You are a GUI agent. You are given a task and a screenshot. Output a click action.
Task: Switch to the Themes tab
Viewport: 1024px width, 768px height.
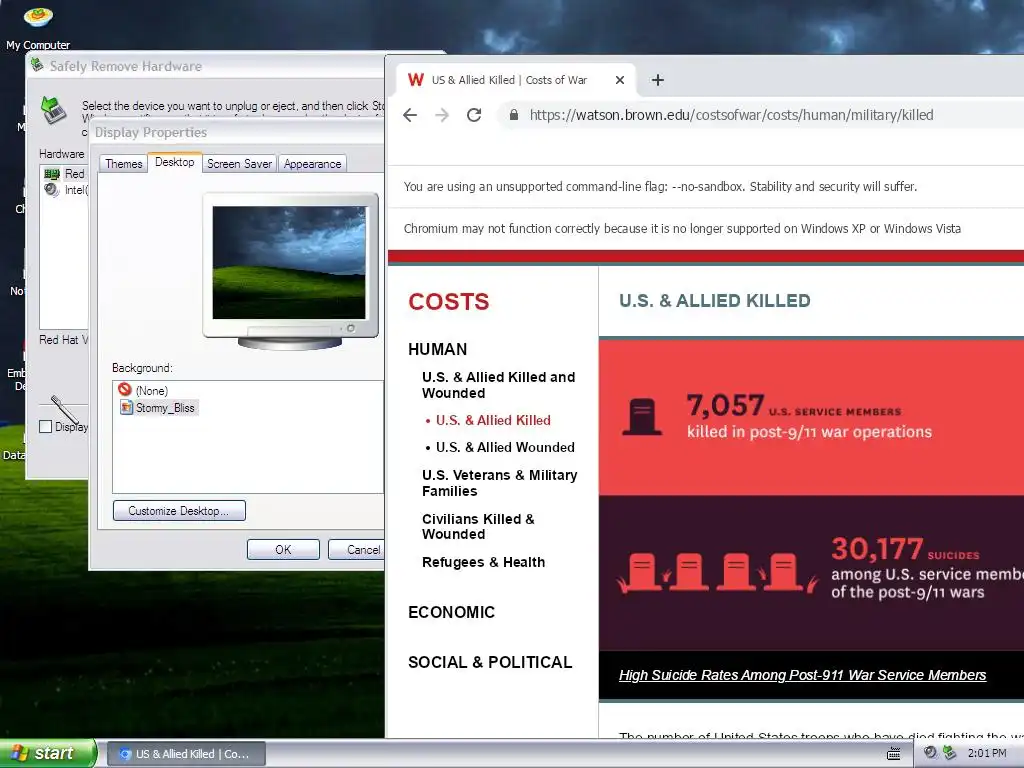click(123, 163)
